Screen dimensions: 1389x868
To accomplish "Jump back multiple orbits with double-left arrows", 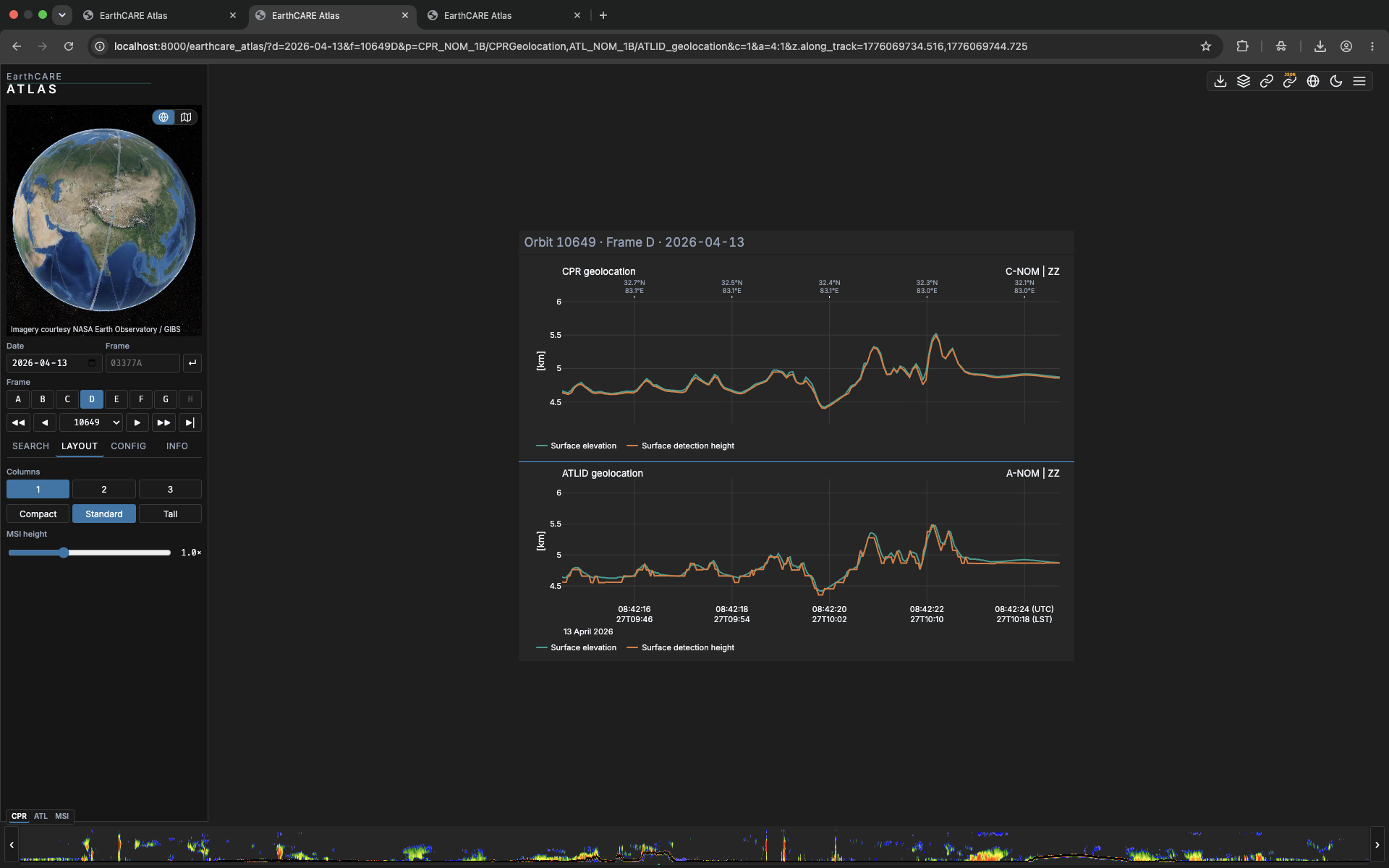I will [x=19, y=422].
